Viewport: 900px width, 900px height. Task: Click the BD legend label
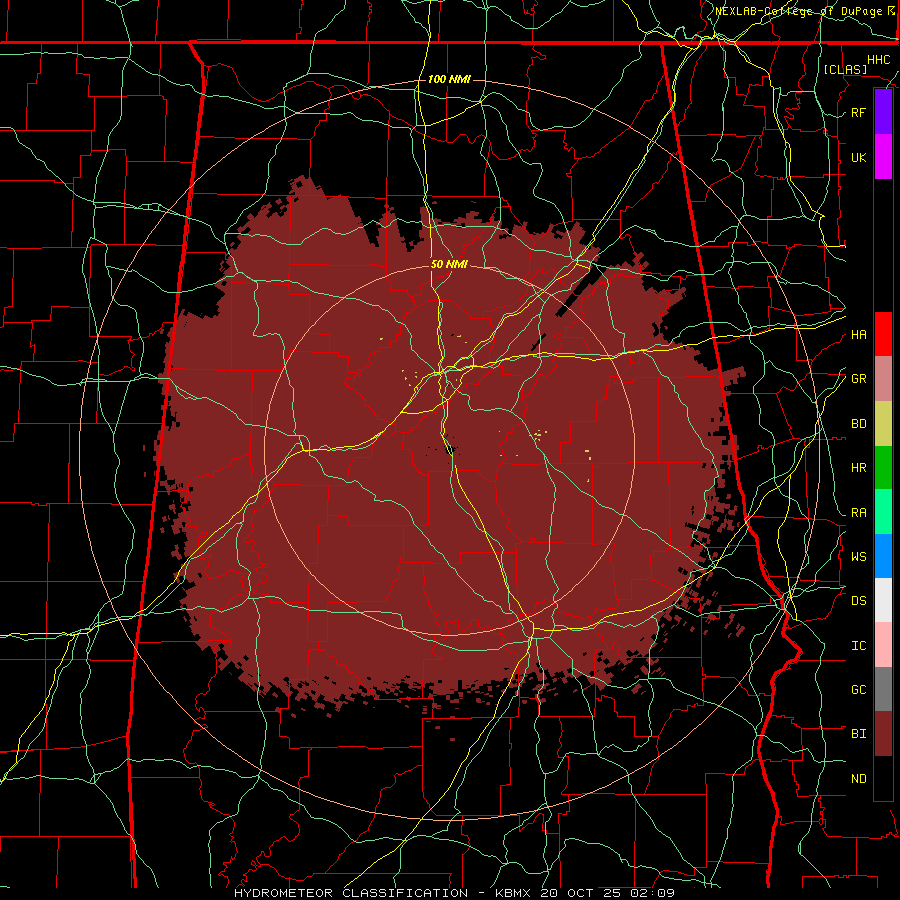pyautogui.click(x=859, y=424)
